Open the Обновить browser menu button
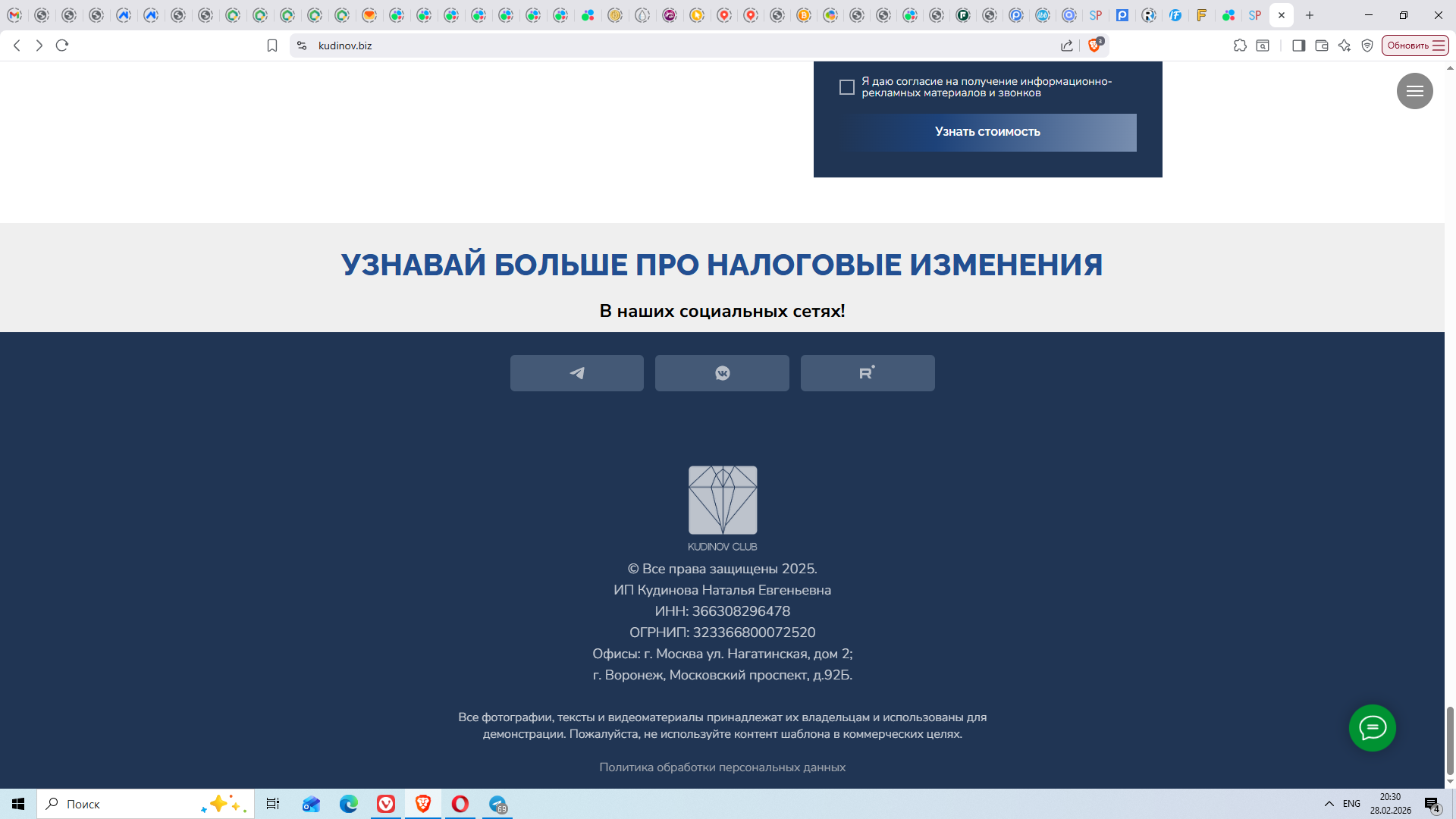Viewport: 1456px width, 819px height. point(1415,45)
